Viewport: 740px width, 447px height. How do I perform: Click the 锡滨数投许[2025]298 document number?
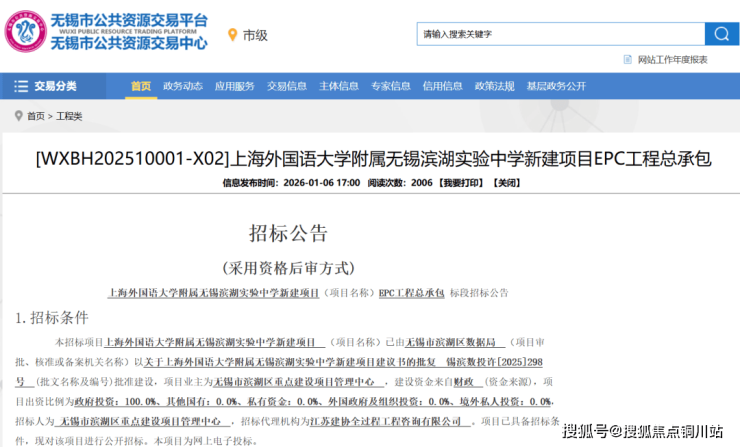coord(494,362)
